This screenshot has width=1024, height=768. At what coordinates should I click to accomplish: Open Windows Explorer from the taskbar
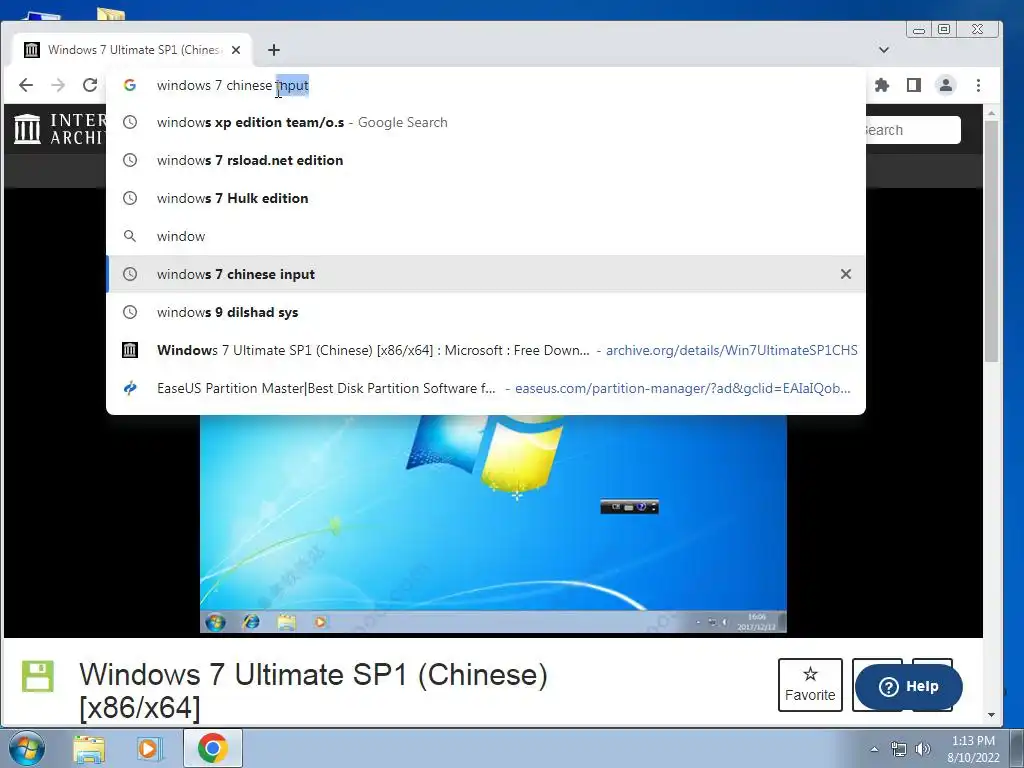tap(89, 748)
